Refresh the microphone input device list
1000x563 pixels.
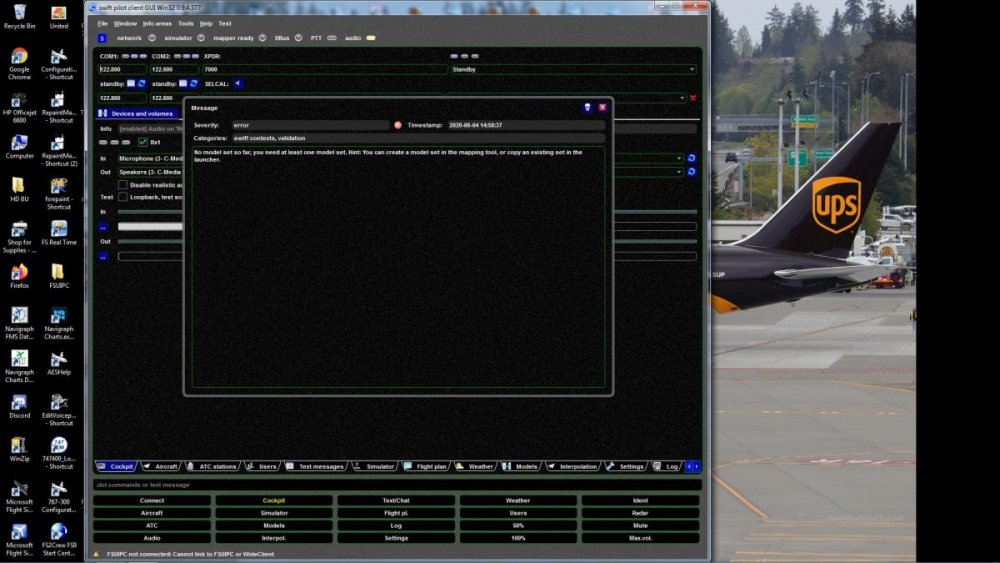691,157
